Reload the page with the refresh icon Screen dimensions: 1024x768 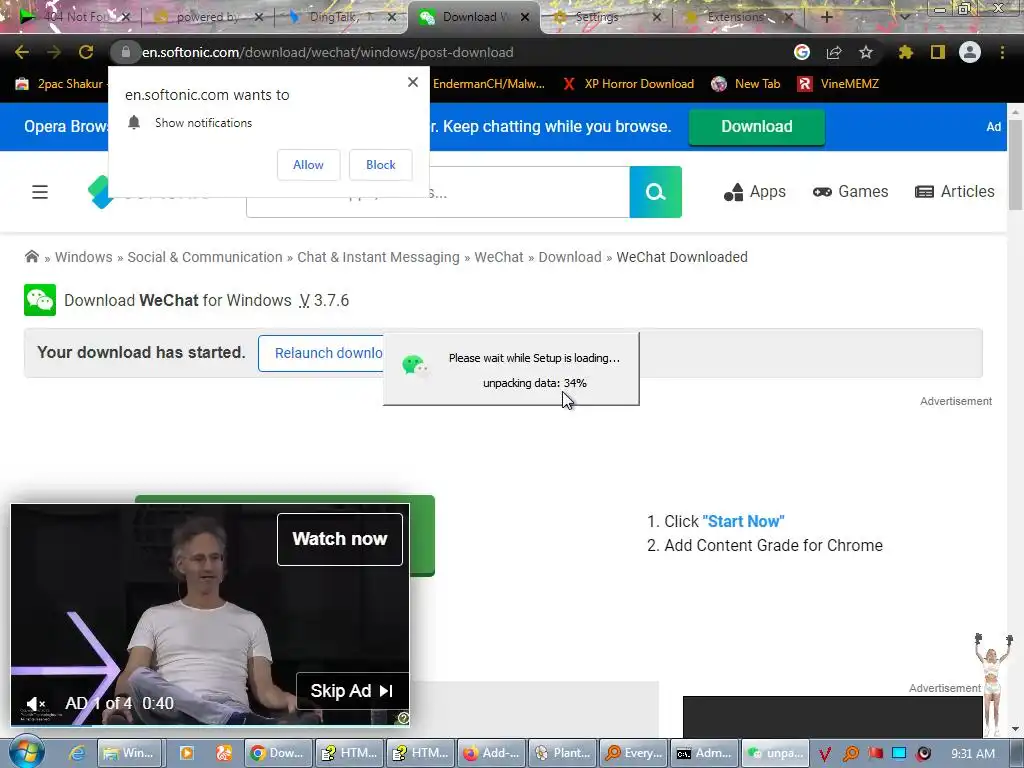86,52
